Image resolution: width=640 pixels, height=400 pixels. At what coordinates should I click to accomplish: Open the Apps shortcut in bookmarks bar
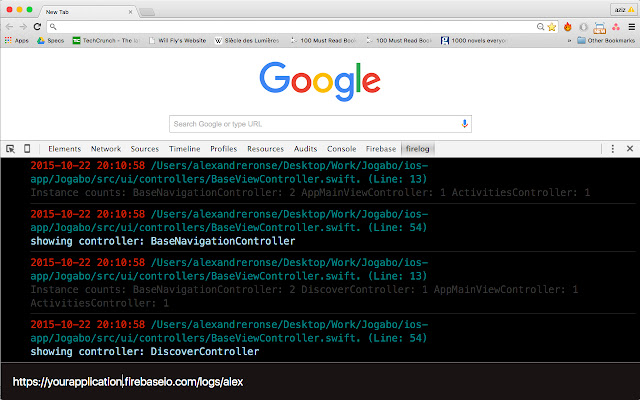[x=17, y=40]
